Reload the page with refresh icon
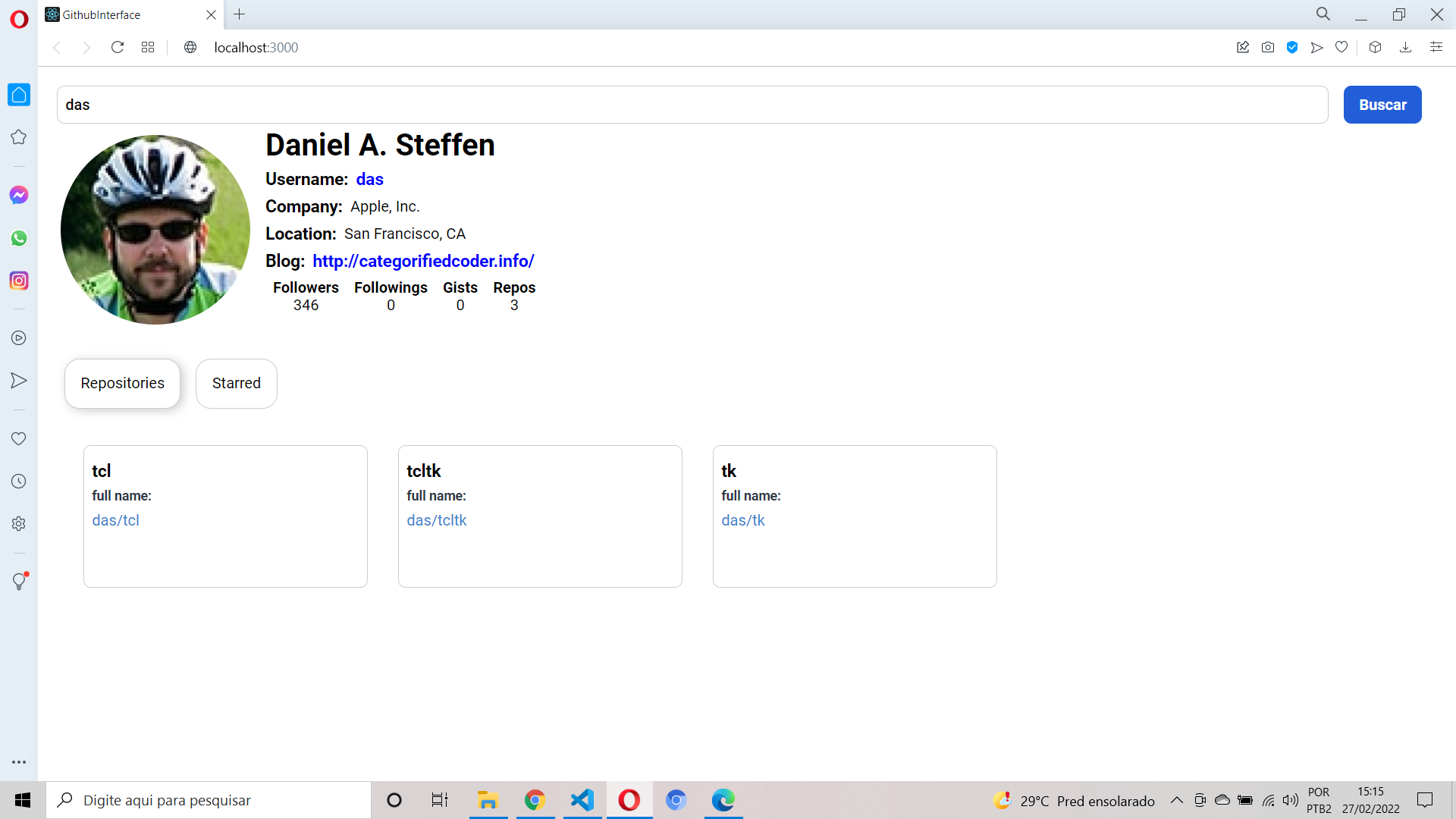Viewport: 1456px width, 819px height. (118, 47)
